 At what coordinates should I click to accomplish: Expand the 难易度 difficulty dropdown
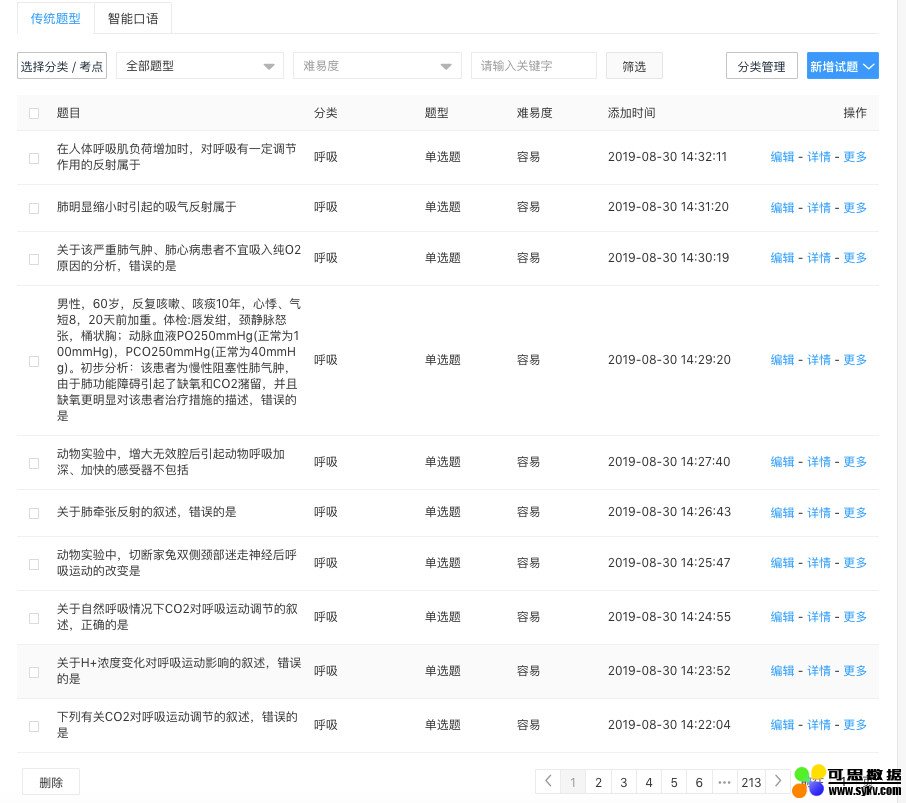[376, 66]
